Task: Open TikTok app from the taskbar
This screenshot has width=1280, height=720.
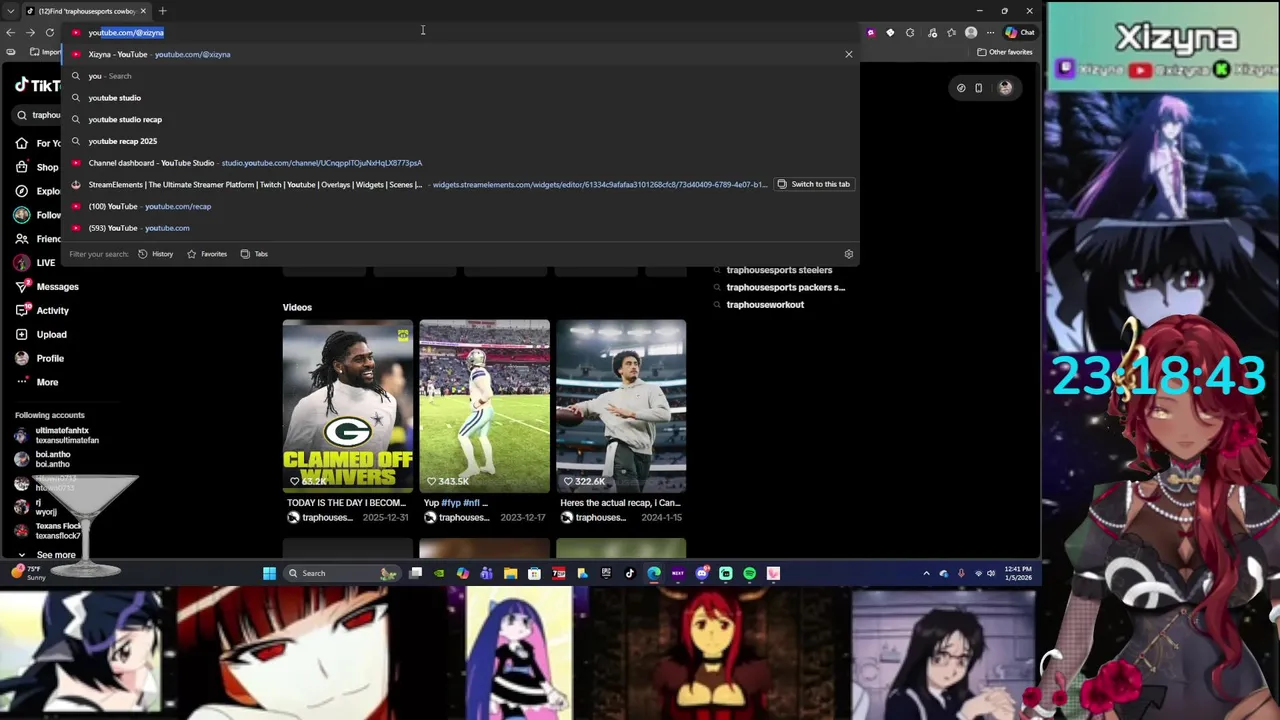Action: tap(629, 573)
